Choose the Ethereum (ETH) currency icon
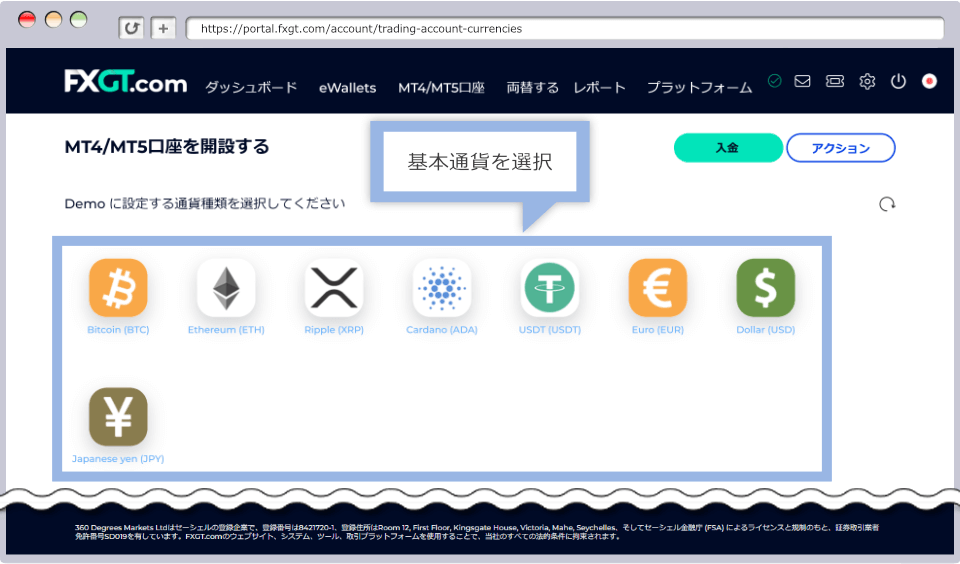 [x=226, y=288]
